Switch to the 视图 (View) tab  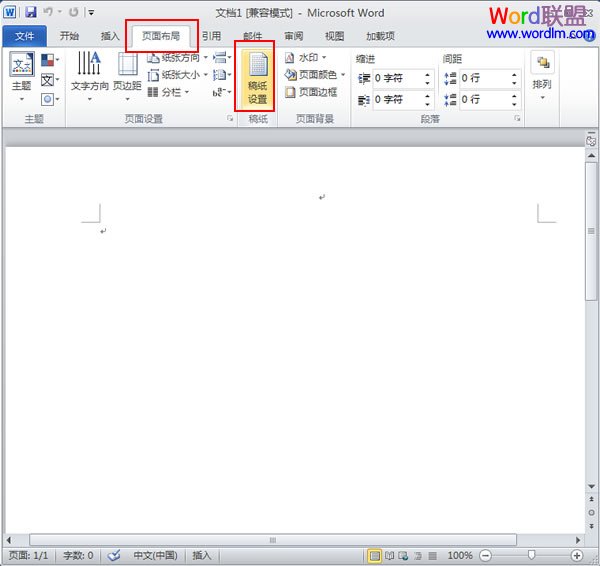coord(334,36)
